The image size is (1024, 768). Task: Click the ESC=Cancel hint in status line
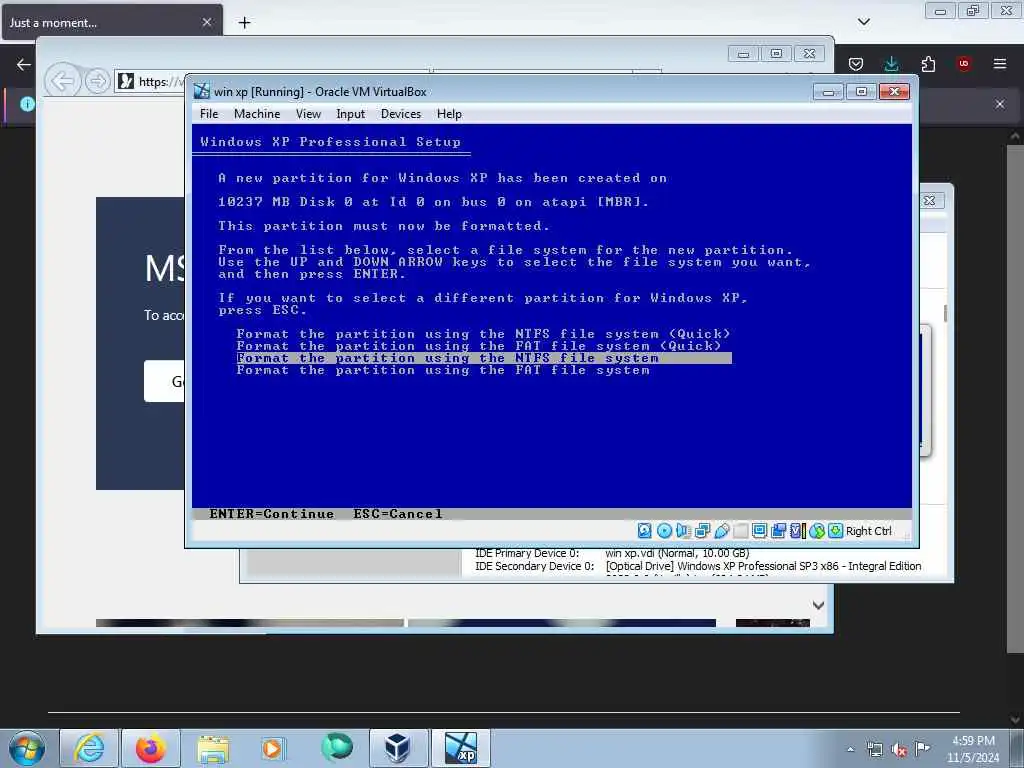(398, 514)
